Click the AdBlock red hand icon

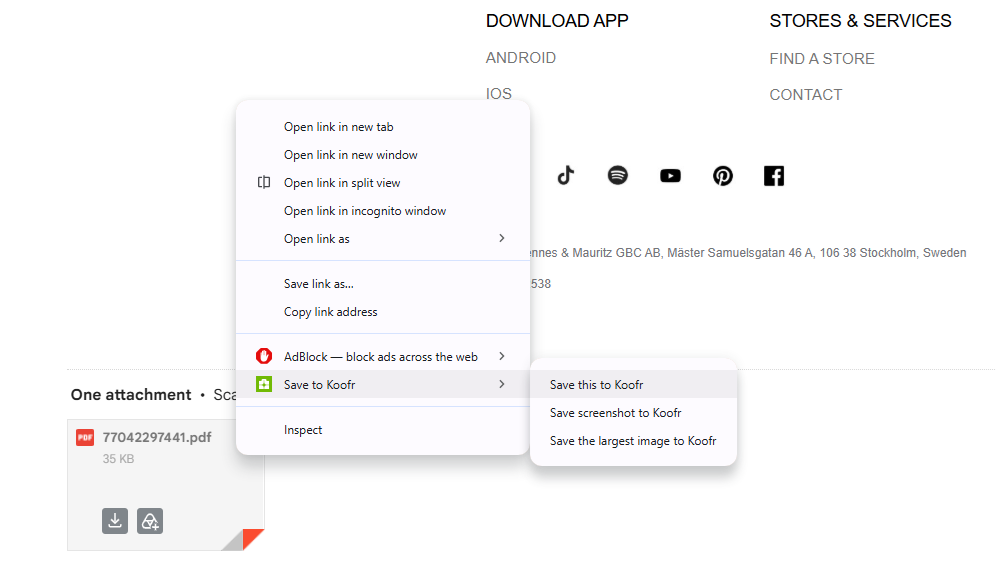[x=264, y=356]
